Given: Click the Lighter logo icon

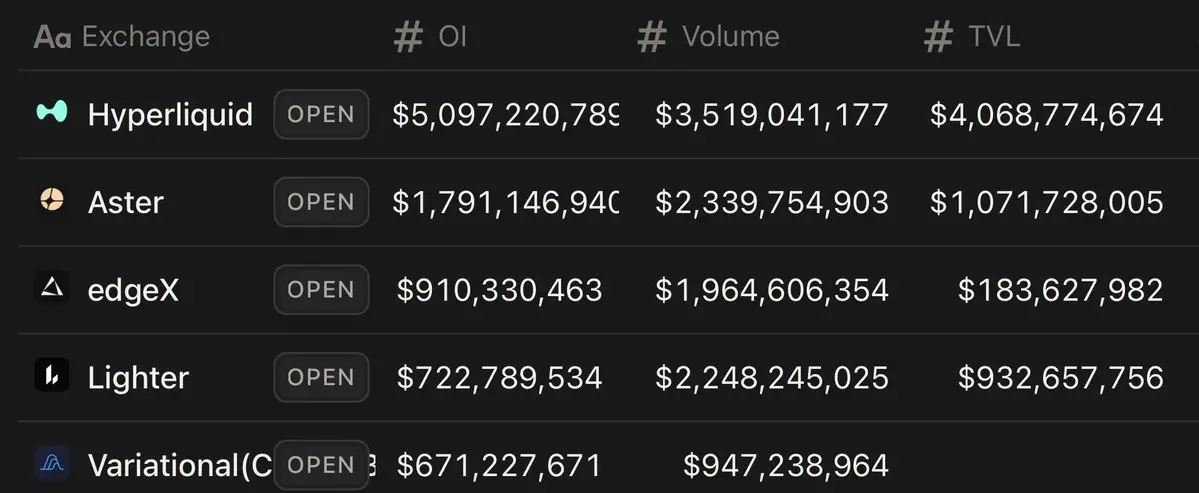Looking at the screenshot, I should pyautogui.click(x=51, y=377).
